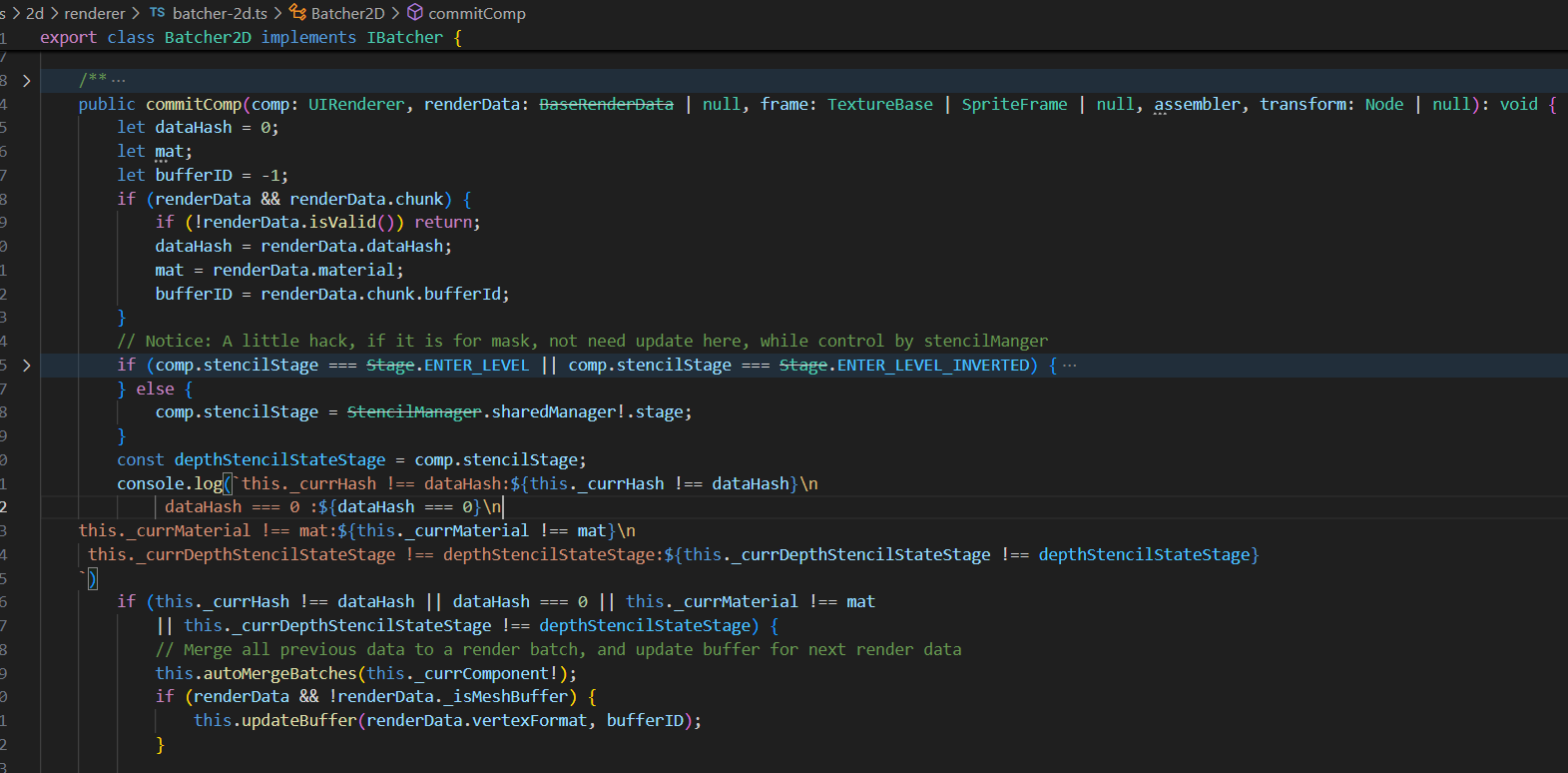Click the folded comment ellipsis after /**
1568x773 pixels.
click(118, 80)
